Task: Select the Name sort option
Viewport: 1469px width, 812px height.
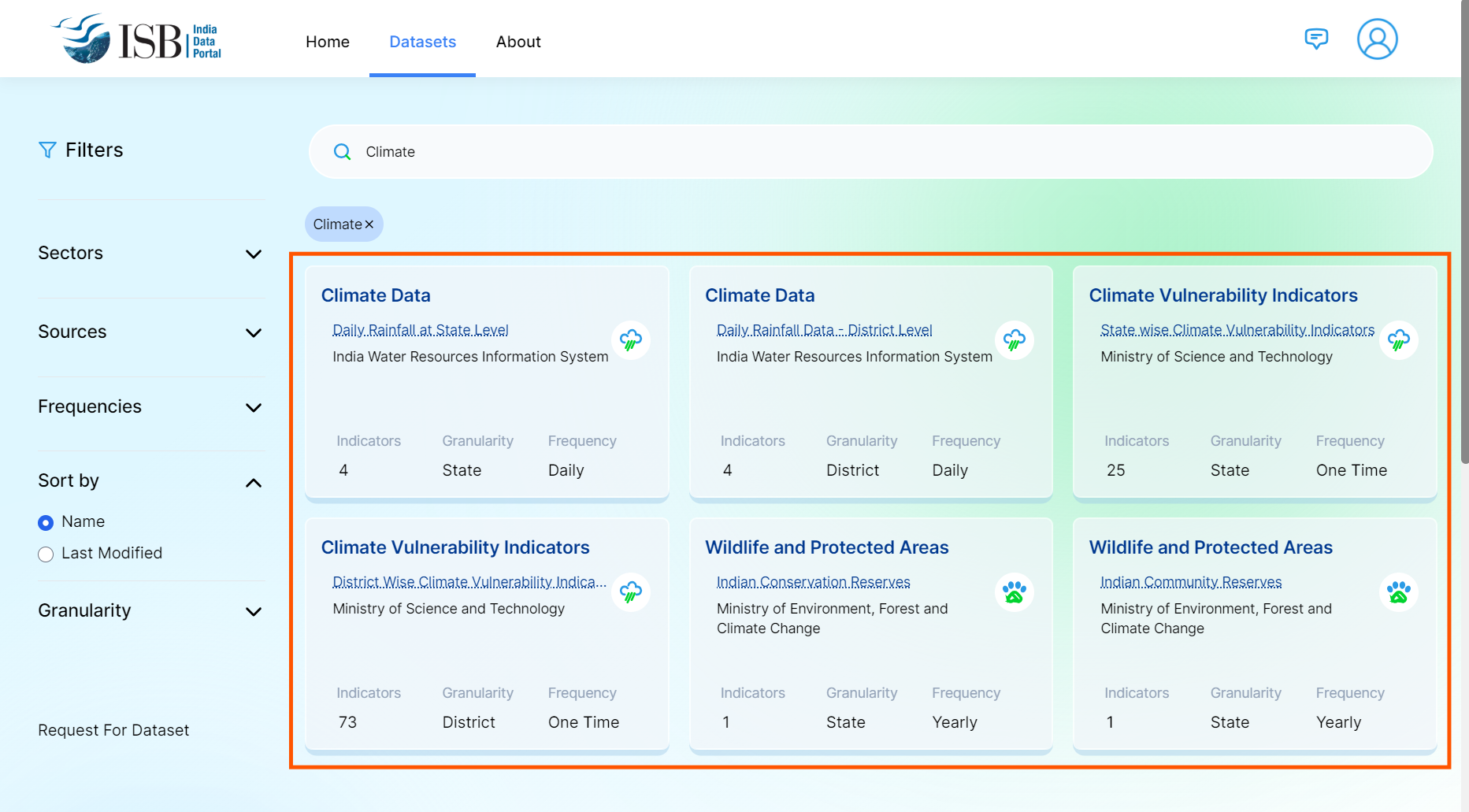Action: 46,522
